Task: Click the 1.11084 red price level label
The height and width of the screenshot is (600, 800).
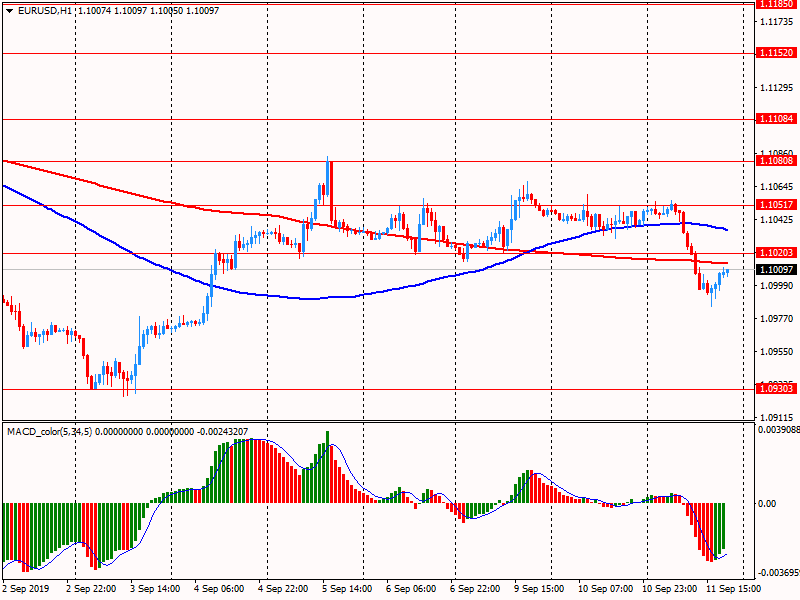Action: coord(777,119)
